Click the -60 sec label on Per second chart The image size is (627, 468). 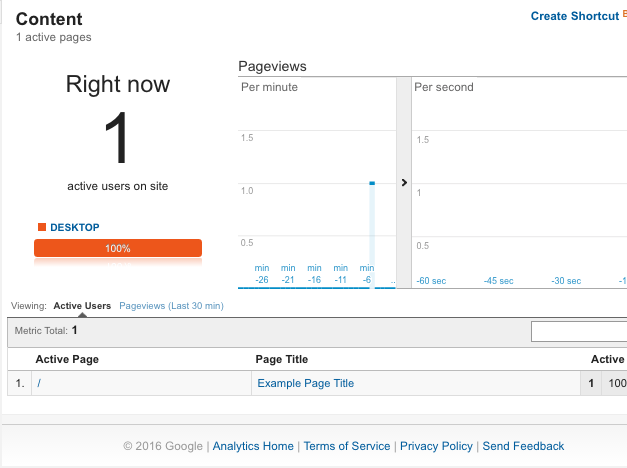click(x=430, y=281)
